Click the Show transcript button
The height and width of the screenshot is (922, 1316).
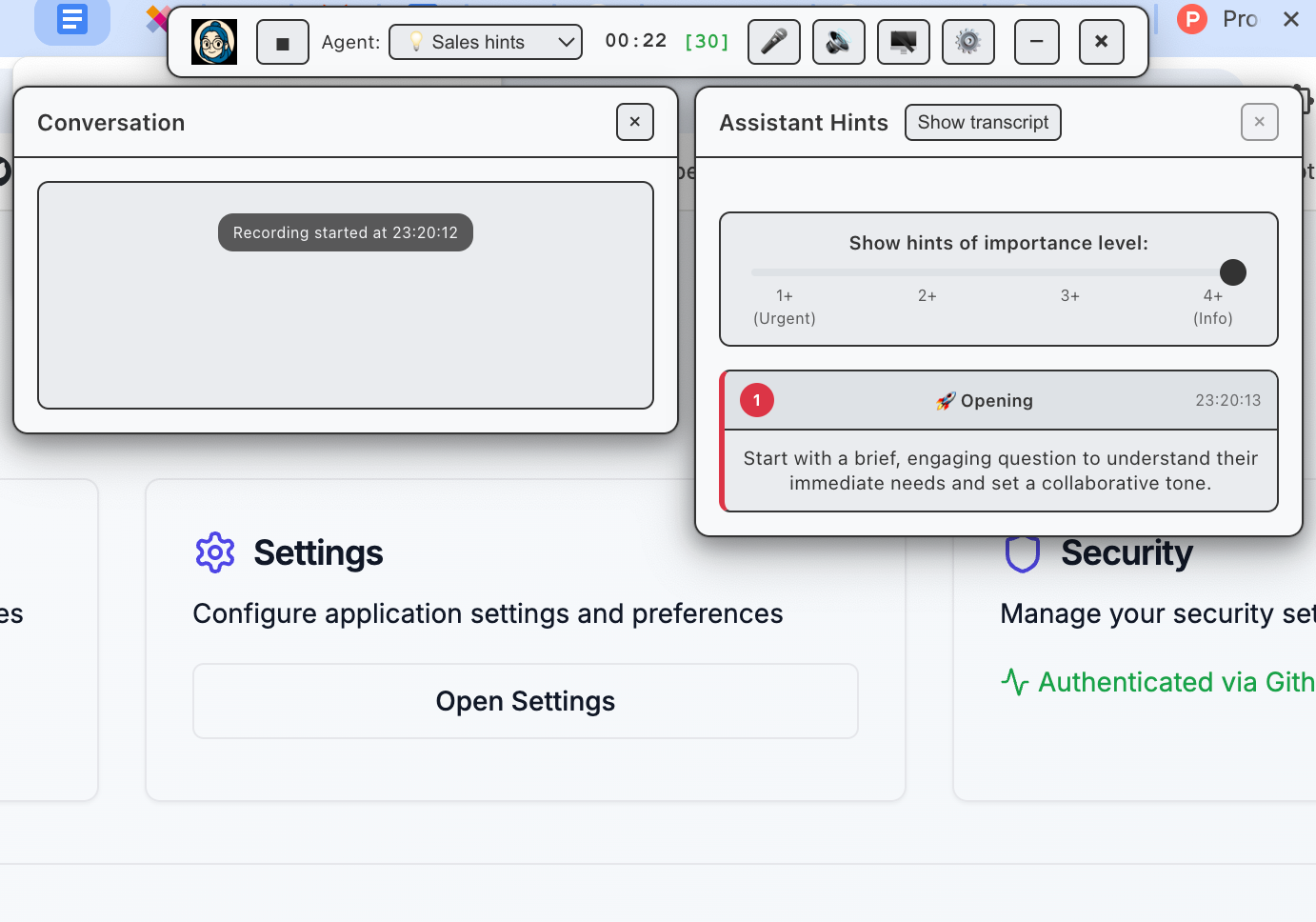(983, 122)
